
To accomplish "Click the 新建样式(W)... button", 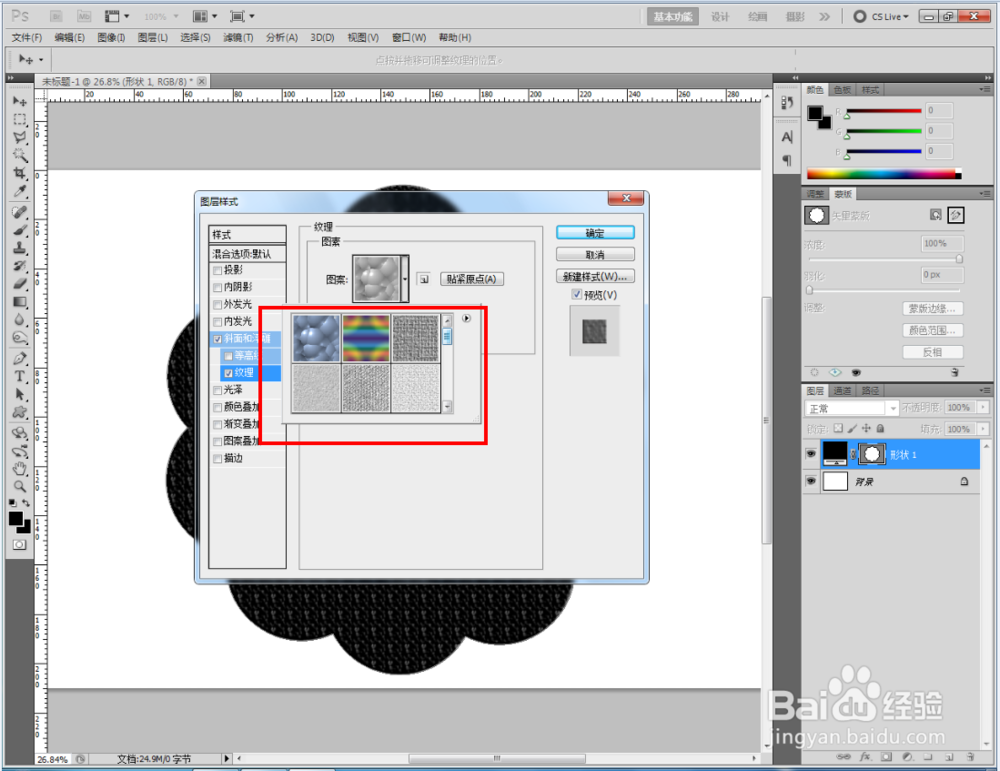I will click(595, 276).
